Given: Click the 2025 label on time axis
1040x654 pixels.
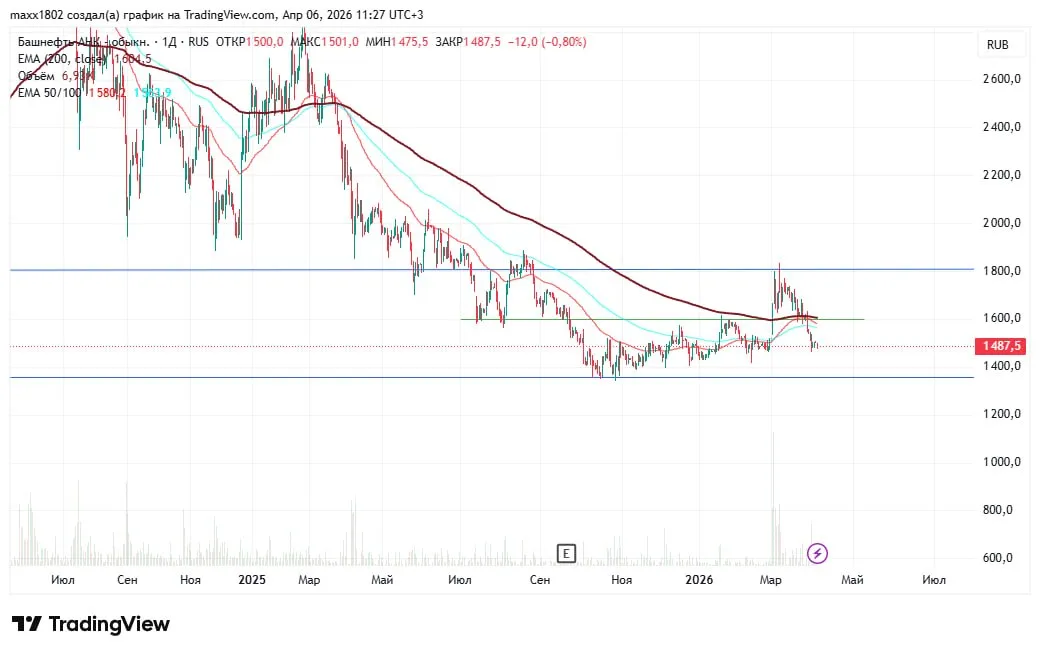Looking at the screenshot, I should (x=252, y=580).
